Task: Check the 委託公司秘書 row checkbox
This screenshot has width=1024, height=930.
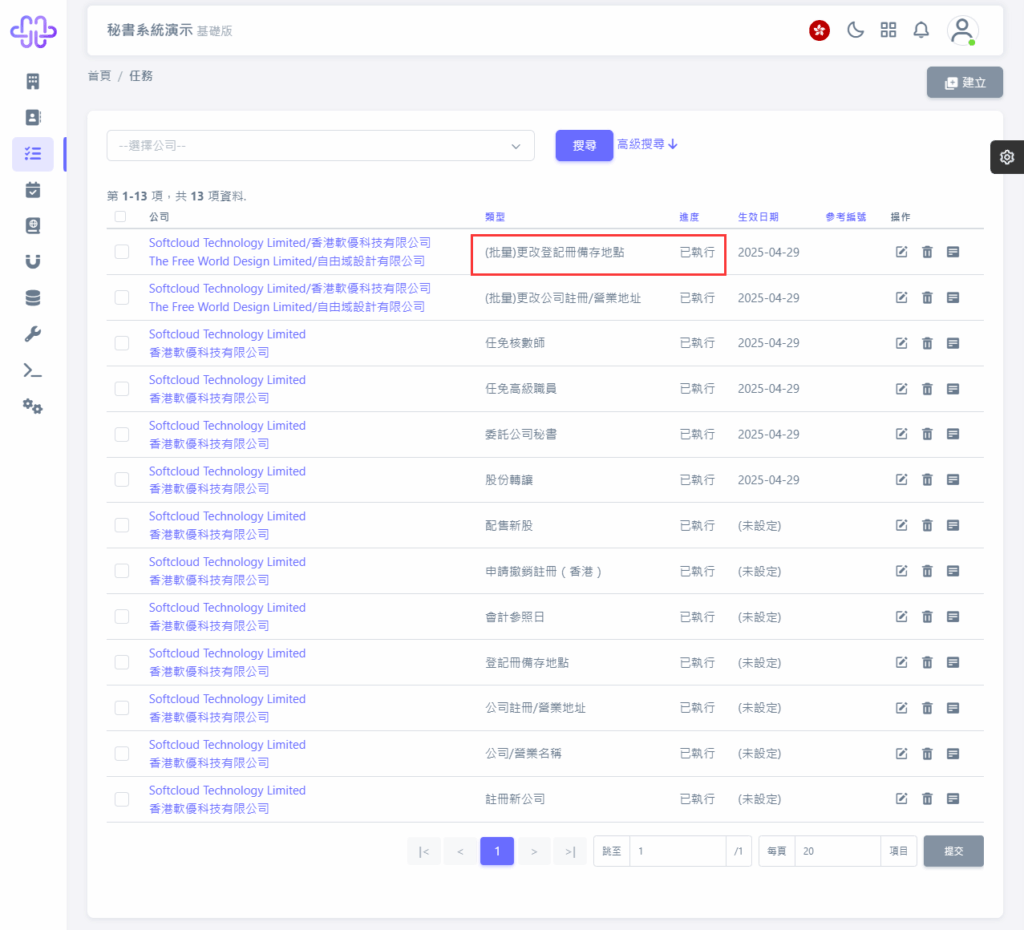Action: (121, 434)
